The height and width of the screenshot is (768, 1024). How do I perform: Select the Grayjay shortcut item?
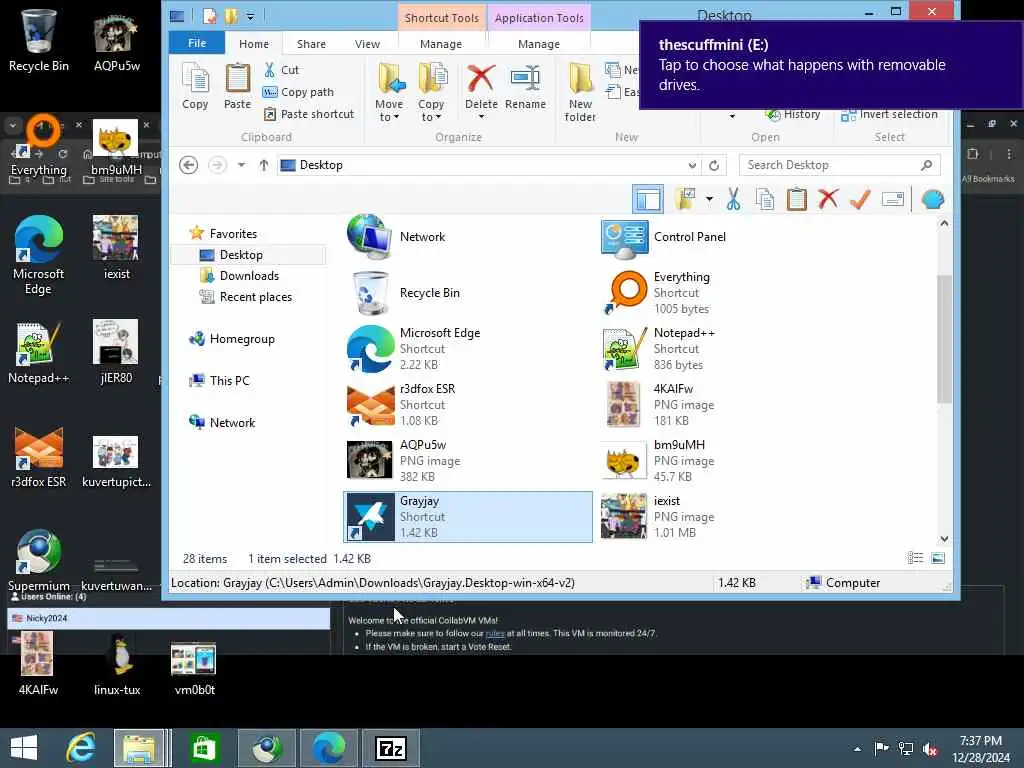tap(468, 517)
